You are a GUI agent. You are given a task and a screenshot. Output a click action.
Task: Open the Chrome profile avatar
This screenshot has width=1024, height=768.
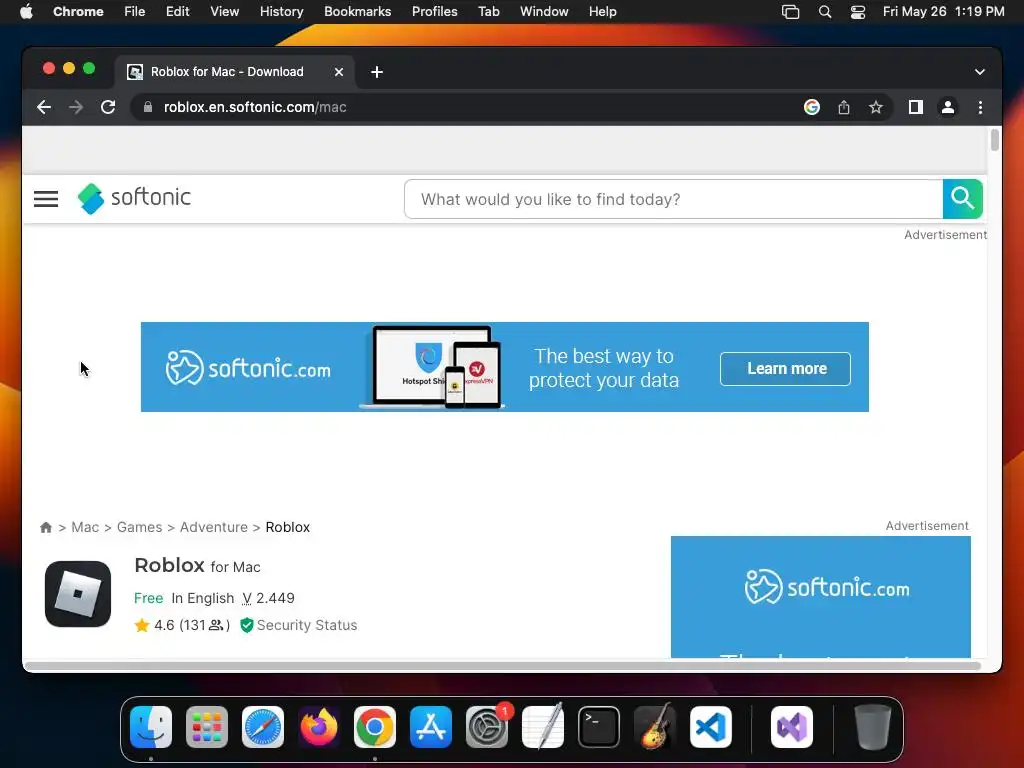click(948, 107)
